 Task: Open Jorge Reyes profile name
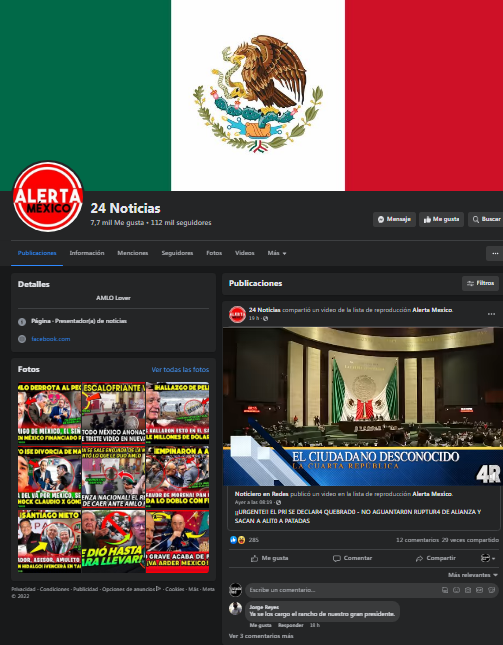tap(264, 607)
